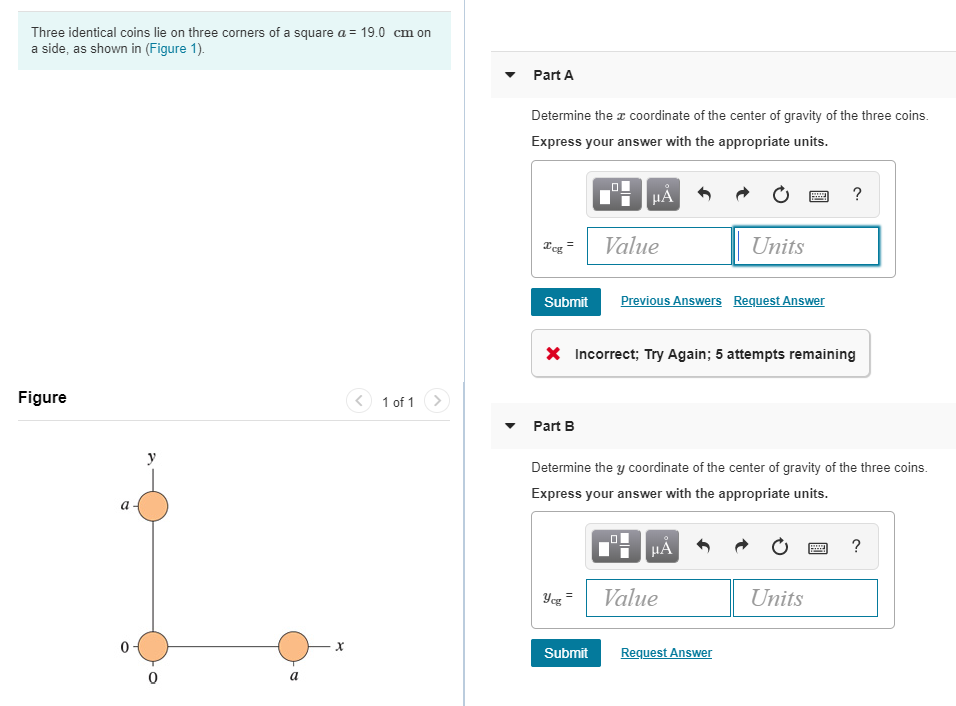Reset the Part A answer field
This screenshot has width=956, height=706.
click(780, 194)
